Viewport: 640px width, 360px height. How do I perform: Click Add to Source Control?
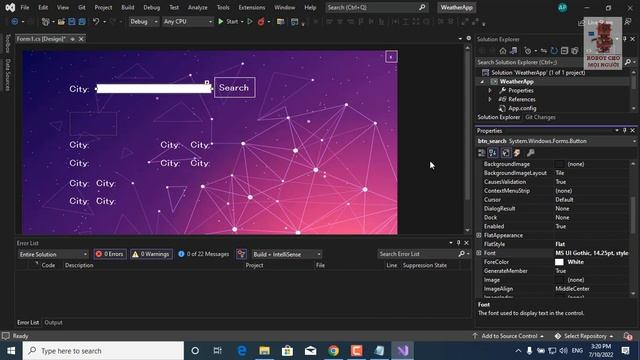pos(509,336)
